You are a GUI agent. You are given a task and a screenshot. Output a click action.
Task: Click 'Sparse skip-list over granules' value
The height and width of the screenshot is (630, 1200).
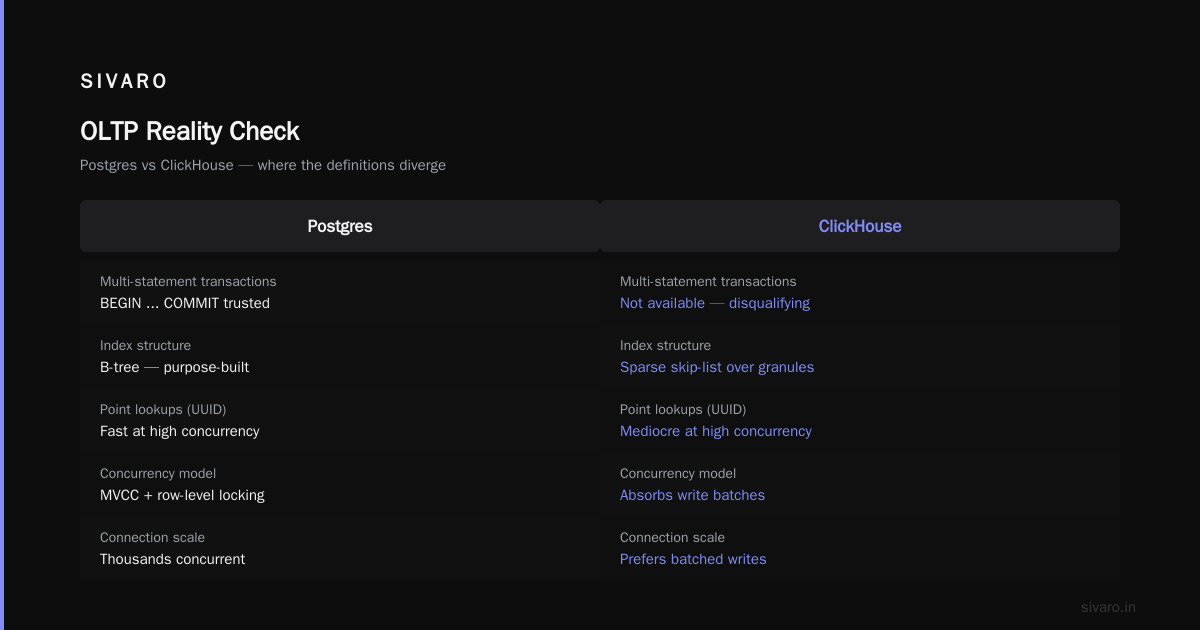717,367
